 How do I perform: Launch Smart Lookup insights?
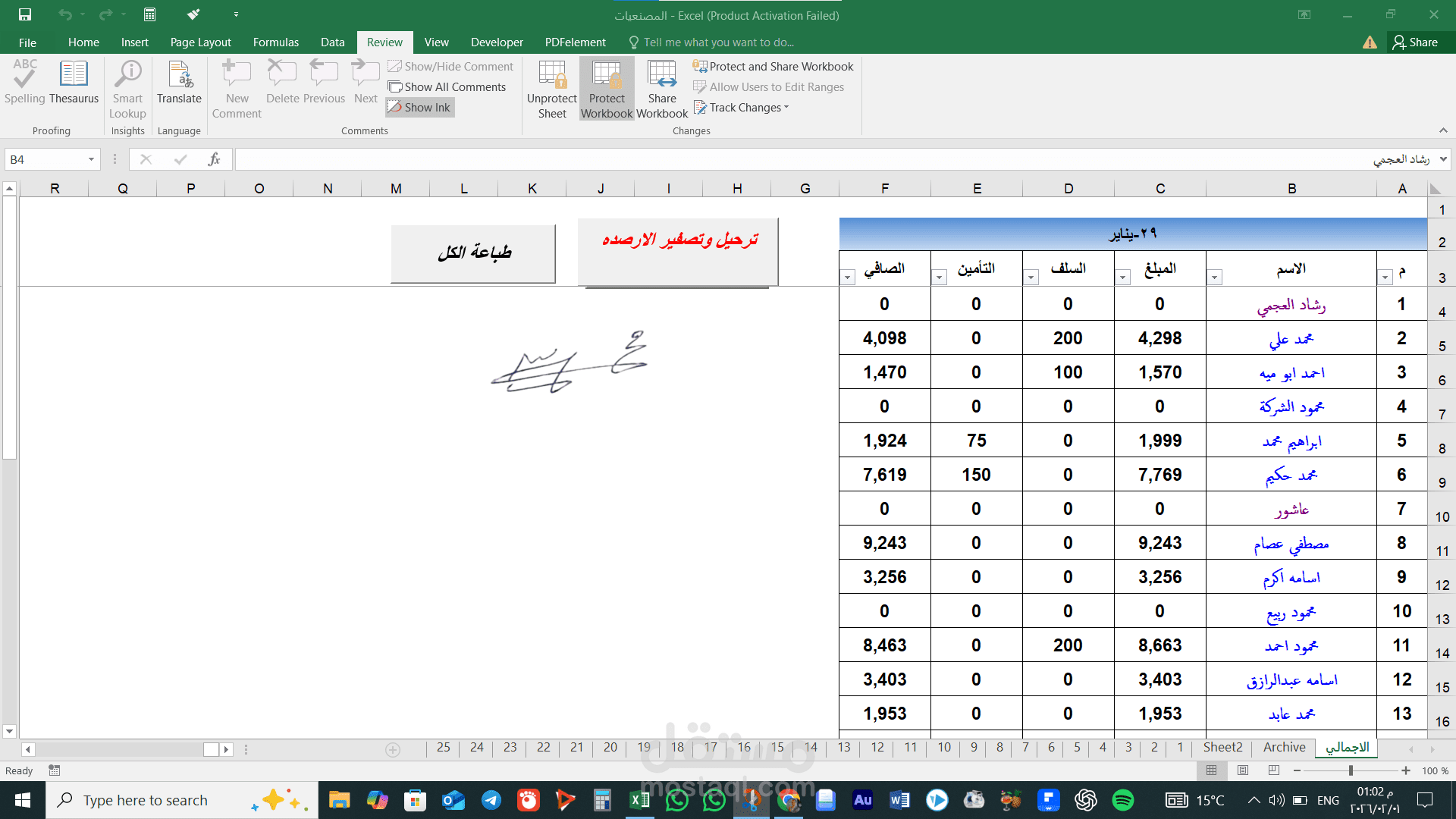pyautogui.click(x=127, y=83)
